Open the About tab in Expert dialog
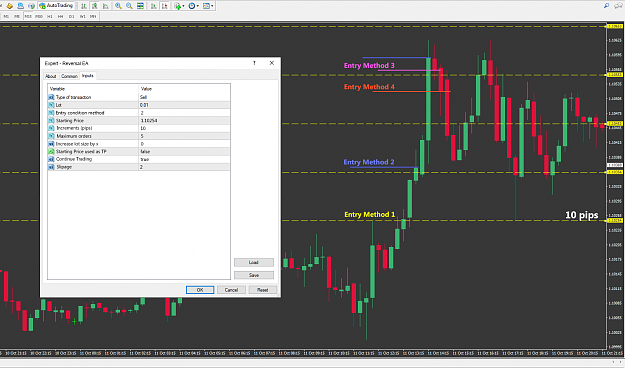The width and height of the screenshot is (625, 368). click(51, 76)
